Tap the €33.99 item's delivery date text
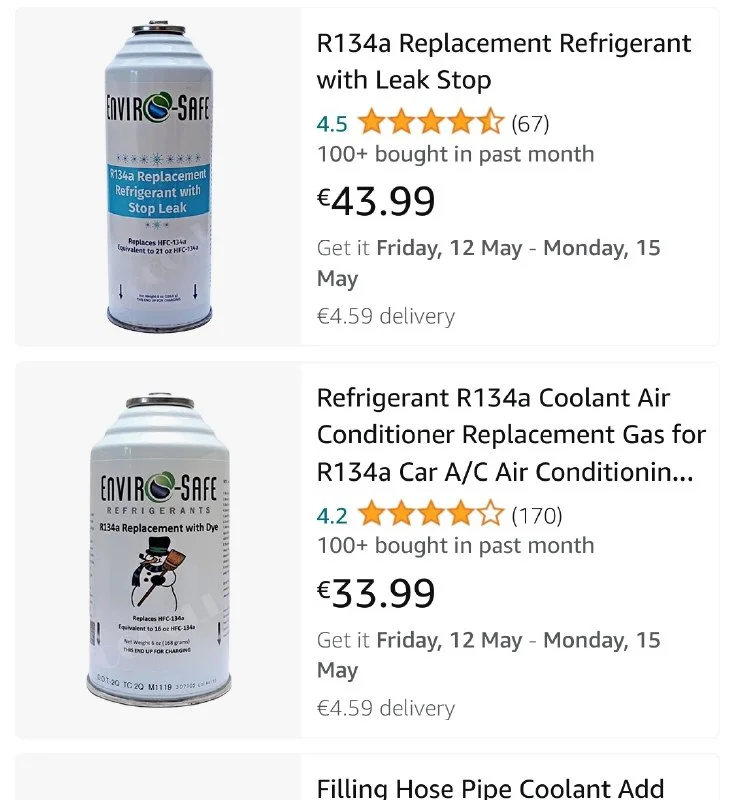The width and height of the screenshot is (735, 800). [488, 655]
